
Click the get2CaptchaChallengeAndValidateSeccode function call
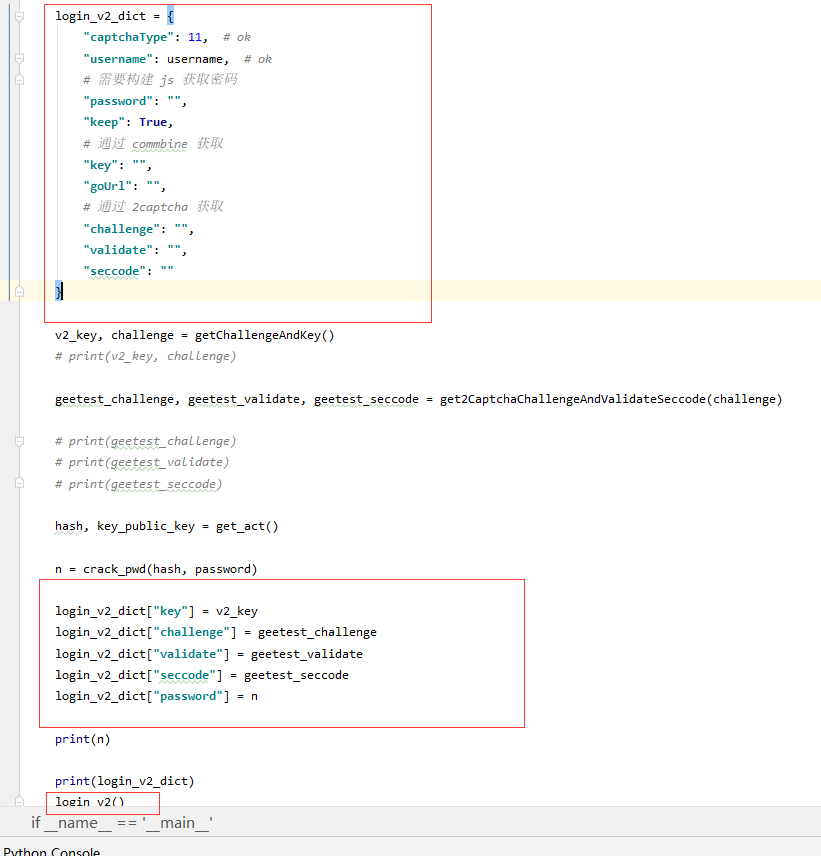[x=611, y=399]
